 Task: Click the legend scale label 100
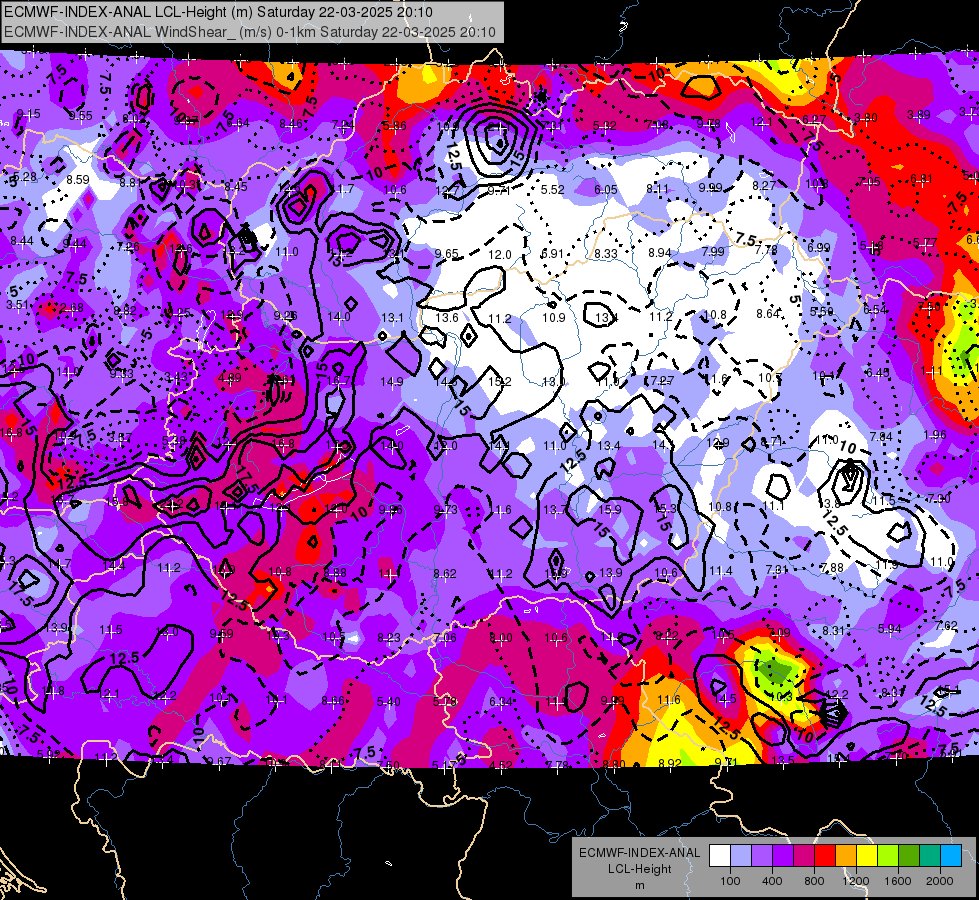click(730, 881)
